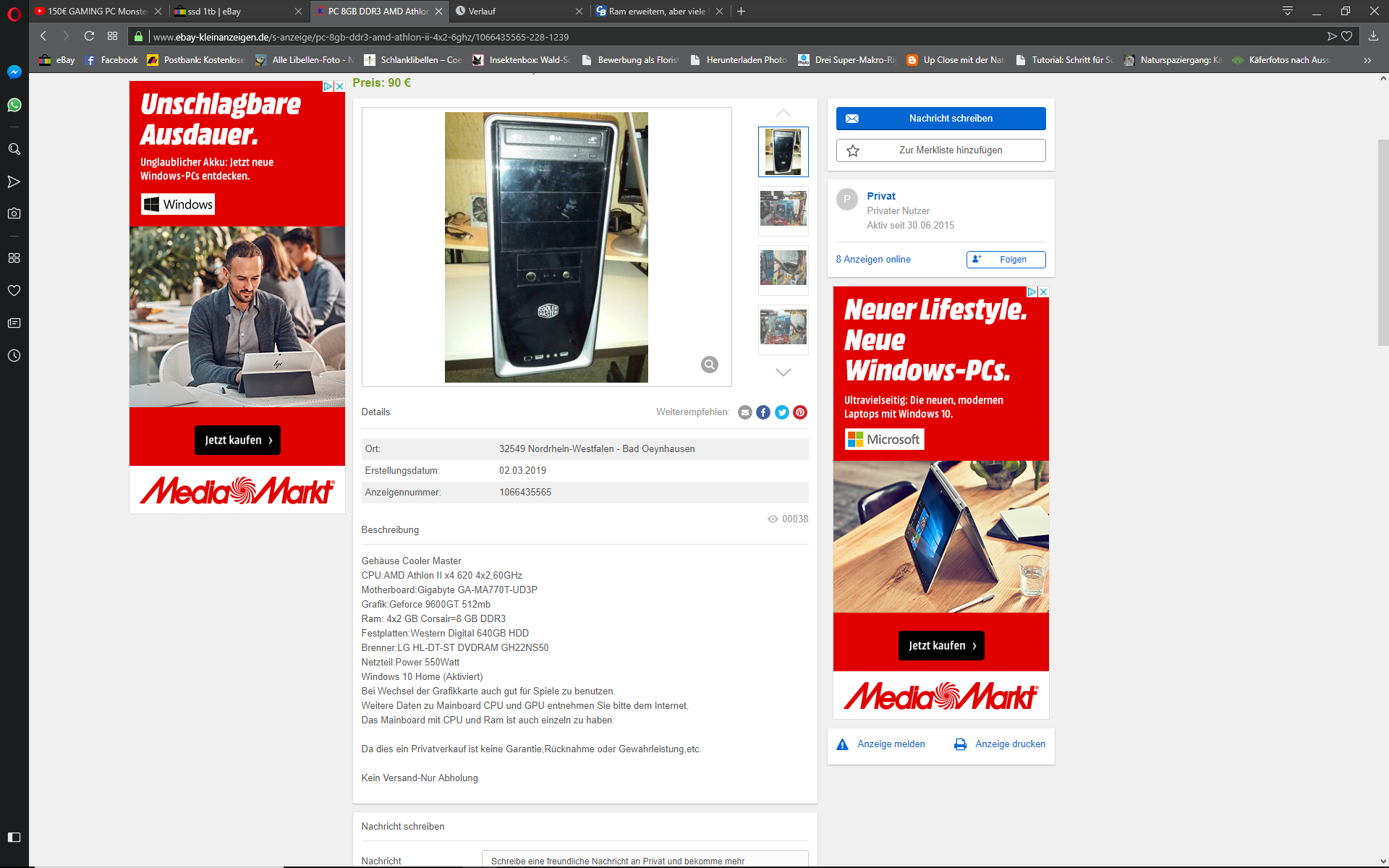The height and width of the screenshot is (868, 1389).
Task: Share the listing via the Facebook icon
Action: 763,412
